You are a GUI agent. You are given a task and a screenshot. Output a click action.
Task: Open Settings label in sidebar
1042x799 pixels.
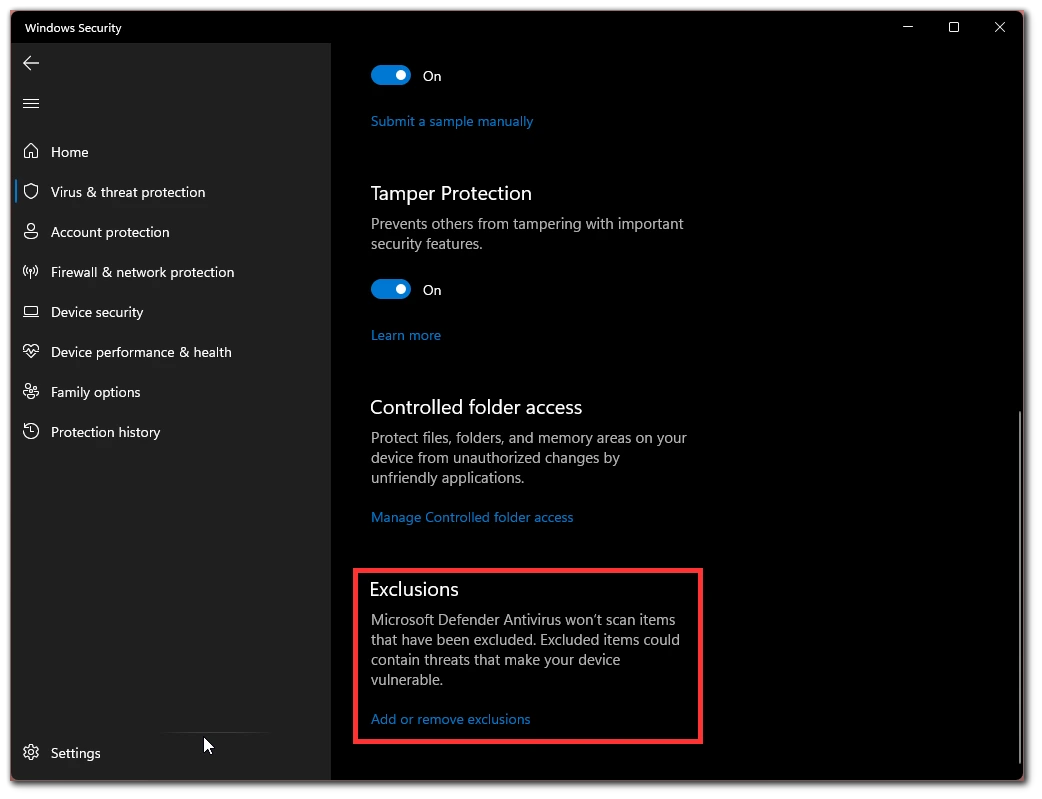[x=76, y=753]
